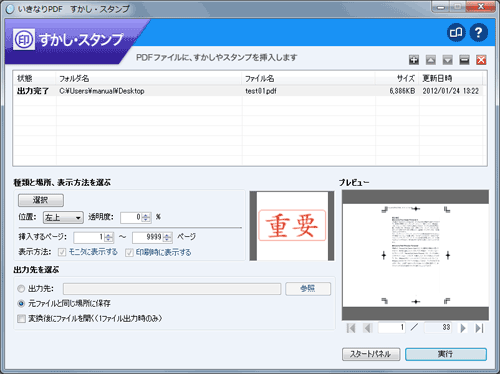Move selected file down in list
Screen dimensions: 500x374
point(447,60)
